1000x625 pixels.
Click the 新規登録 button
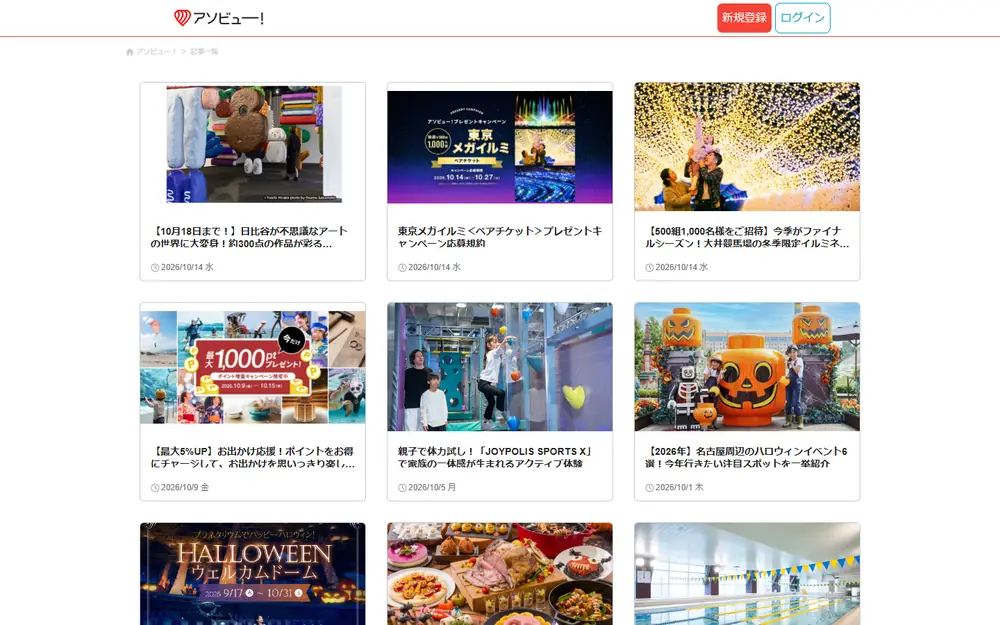click(x=744, y=18)
